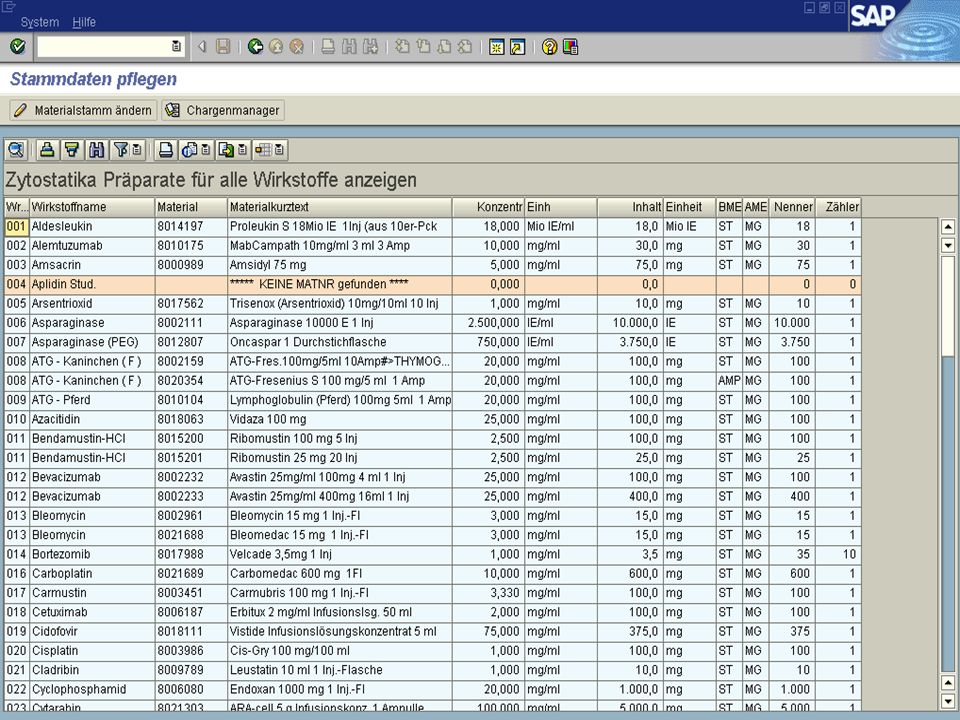
Task: Select the Bortezomib cell
Action: point(92,555)
